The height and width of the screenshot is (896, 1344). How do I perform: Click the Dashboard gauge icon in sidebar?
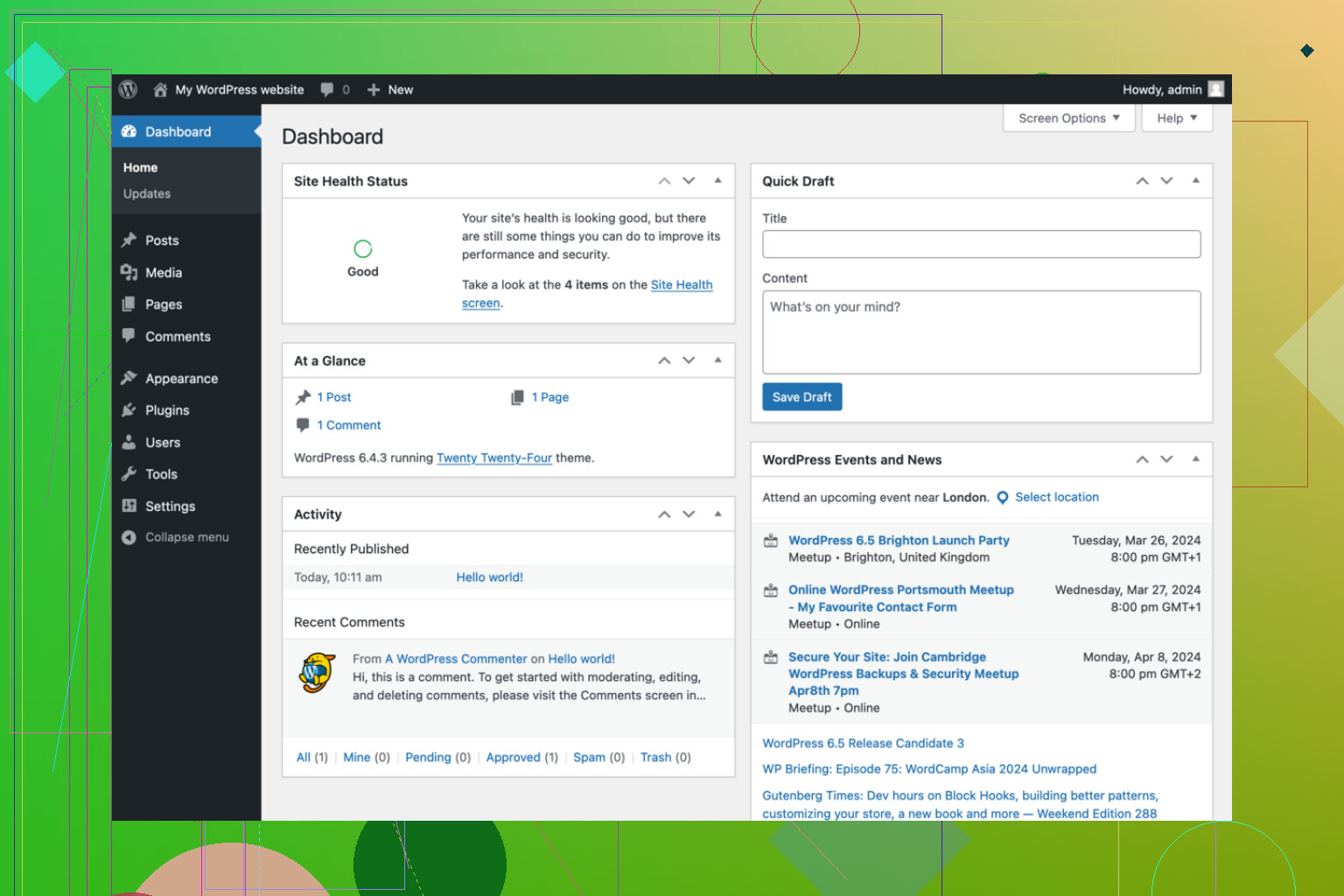coord(129,131)
